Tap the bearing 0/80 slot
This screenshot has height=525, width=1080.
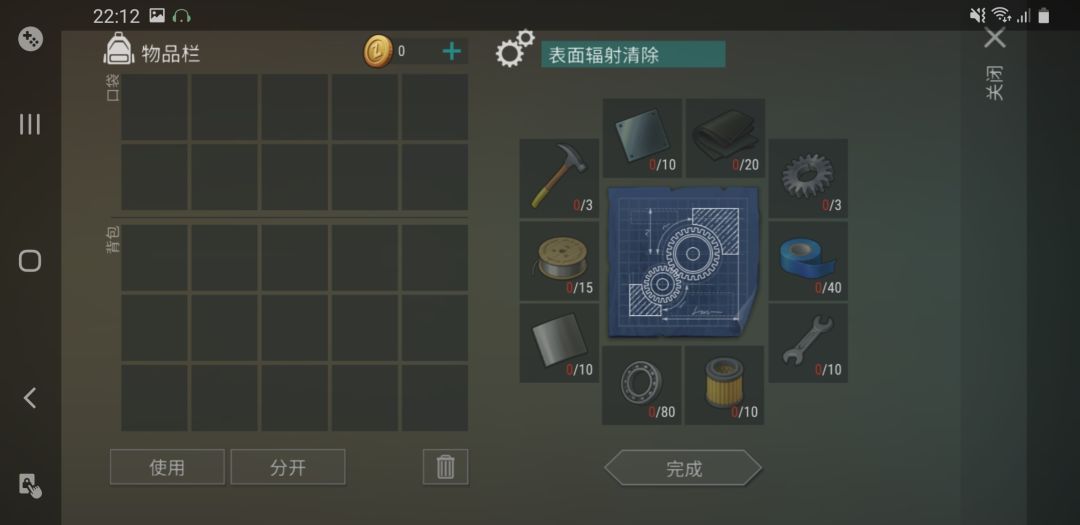(x=641, y=385)
